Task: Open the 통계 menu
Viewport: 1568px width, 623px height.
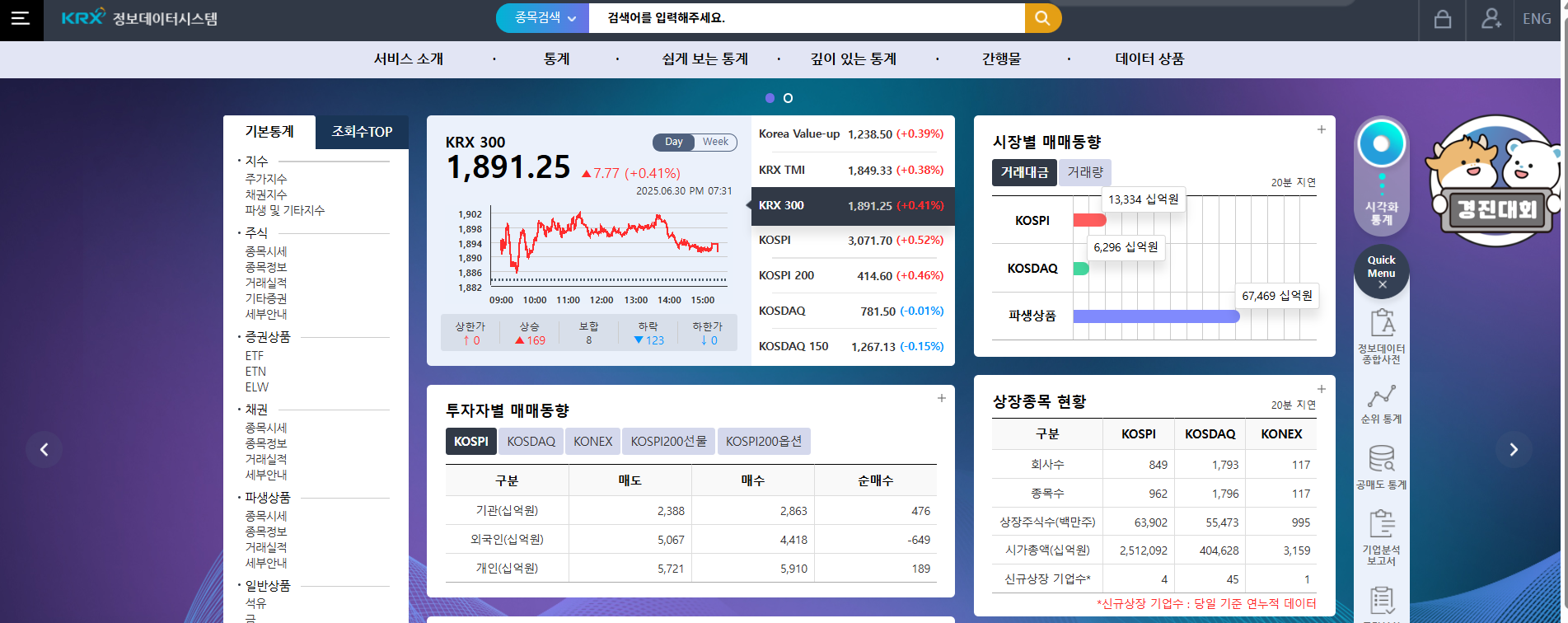Action: click(556, 59)
